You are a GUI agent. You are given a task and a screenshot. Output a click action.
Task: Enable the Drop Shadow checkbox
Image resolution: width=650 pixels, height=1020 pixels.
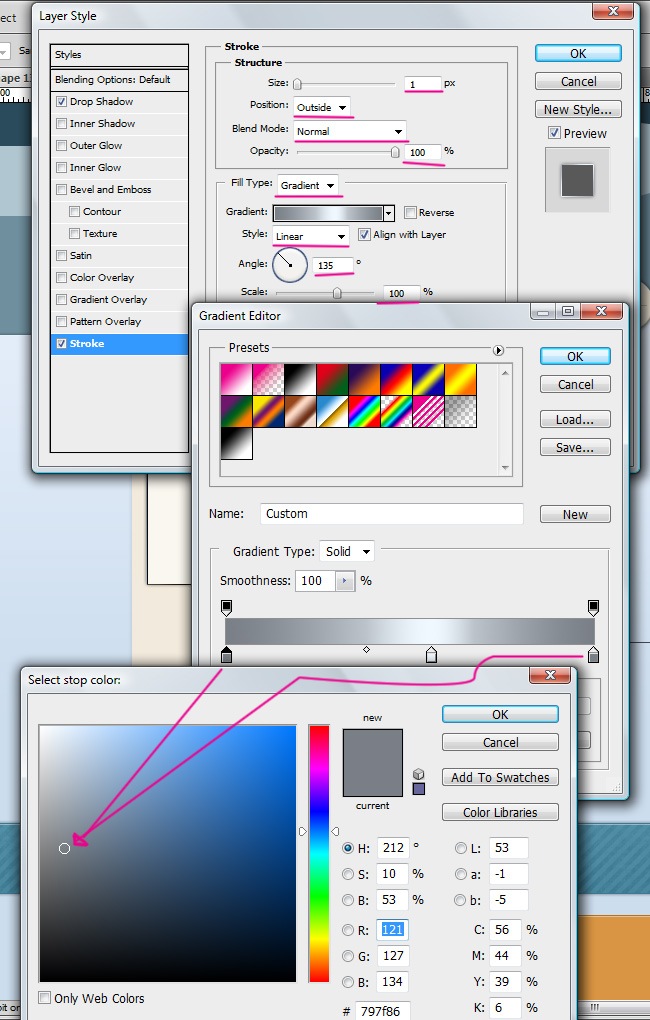coord(62,101)
